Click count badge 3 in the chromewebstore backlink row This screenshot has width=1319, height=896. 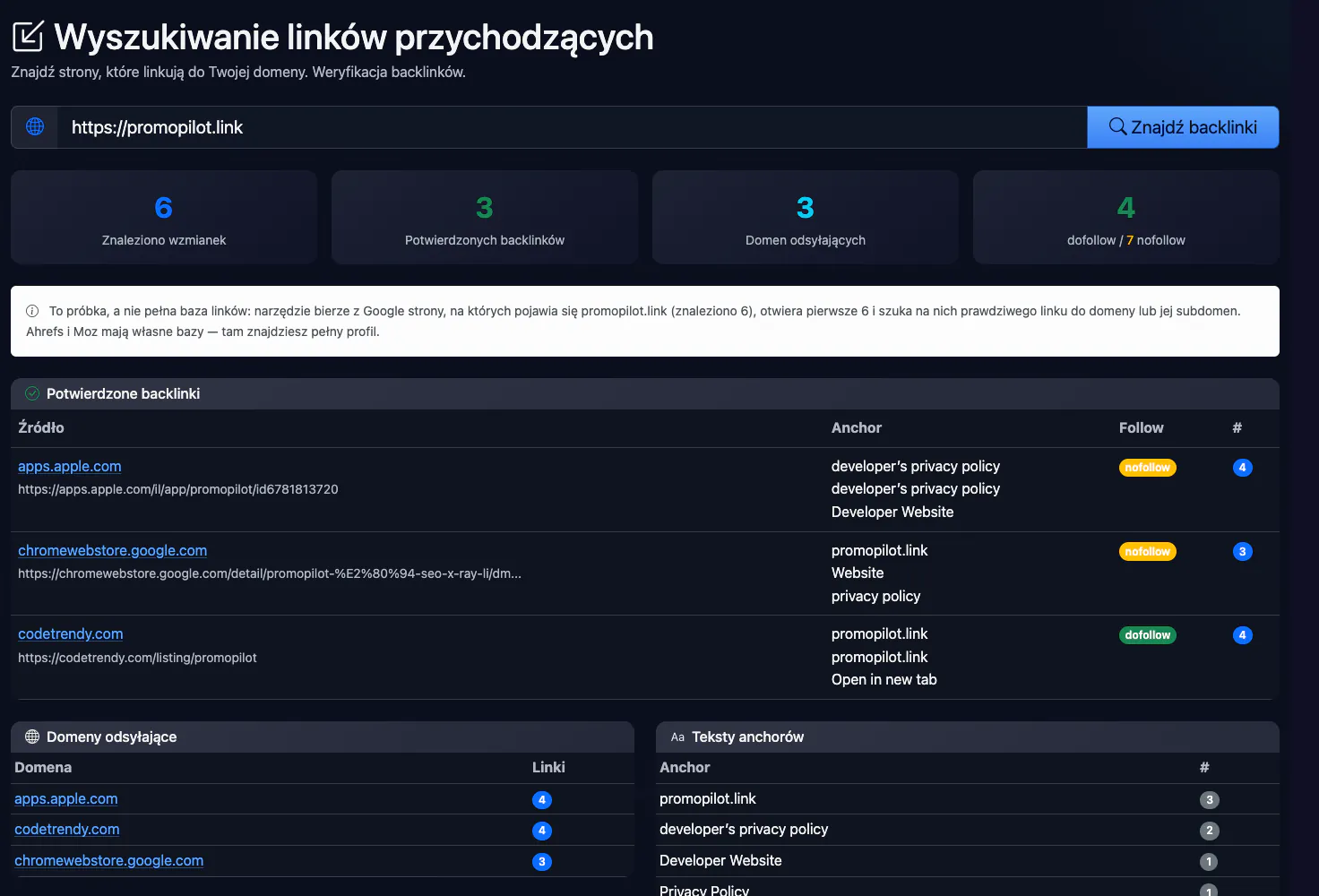(1242, 552)
